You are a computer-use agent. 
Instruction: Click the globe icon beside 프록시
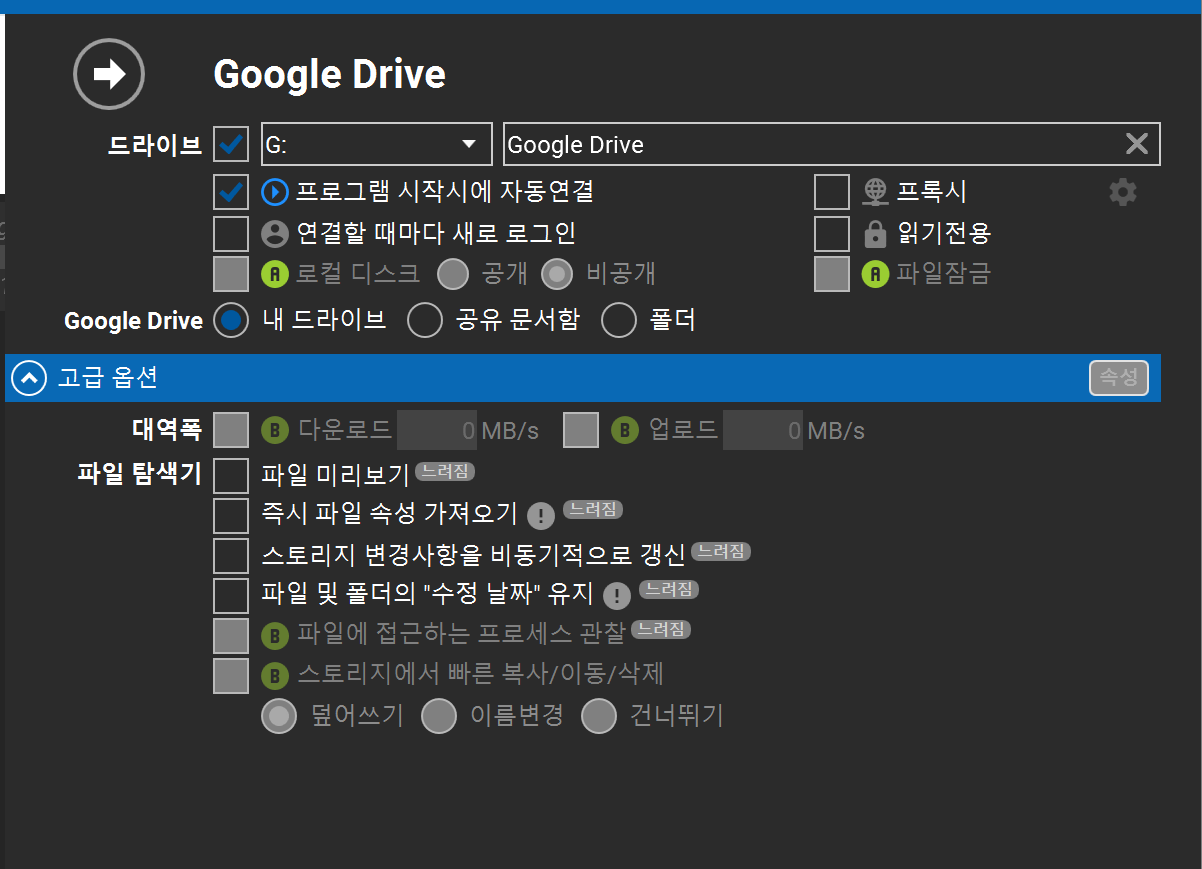[x=875, y=191]
